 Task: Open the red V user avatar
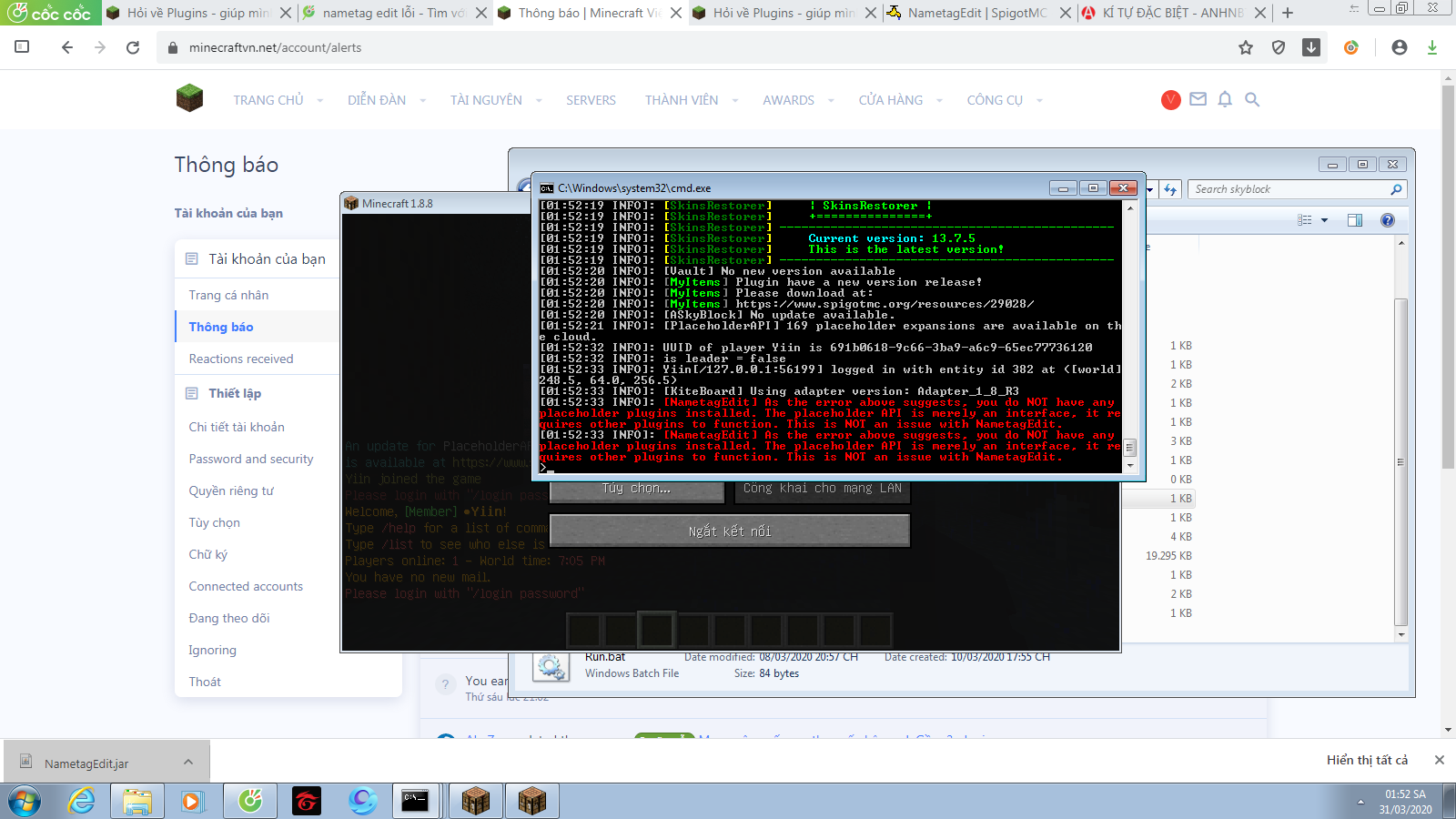[1170, 99]
